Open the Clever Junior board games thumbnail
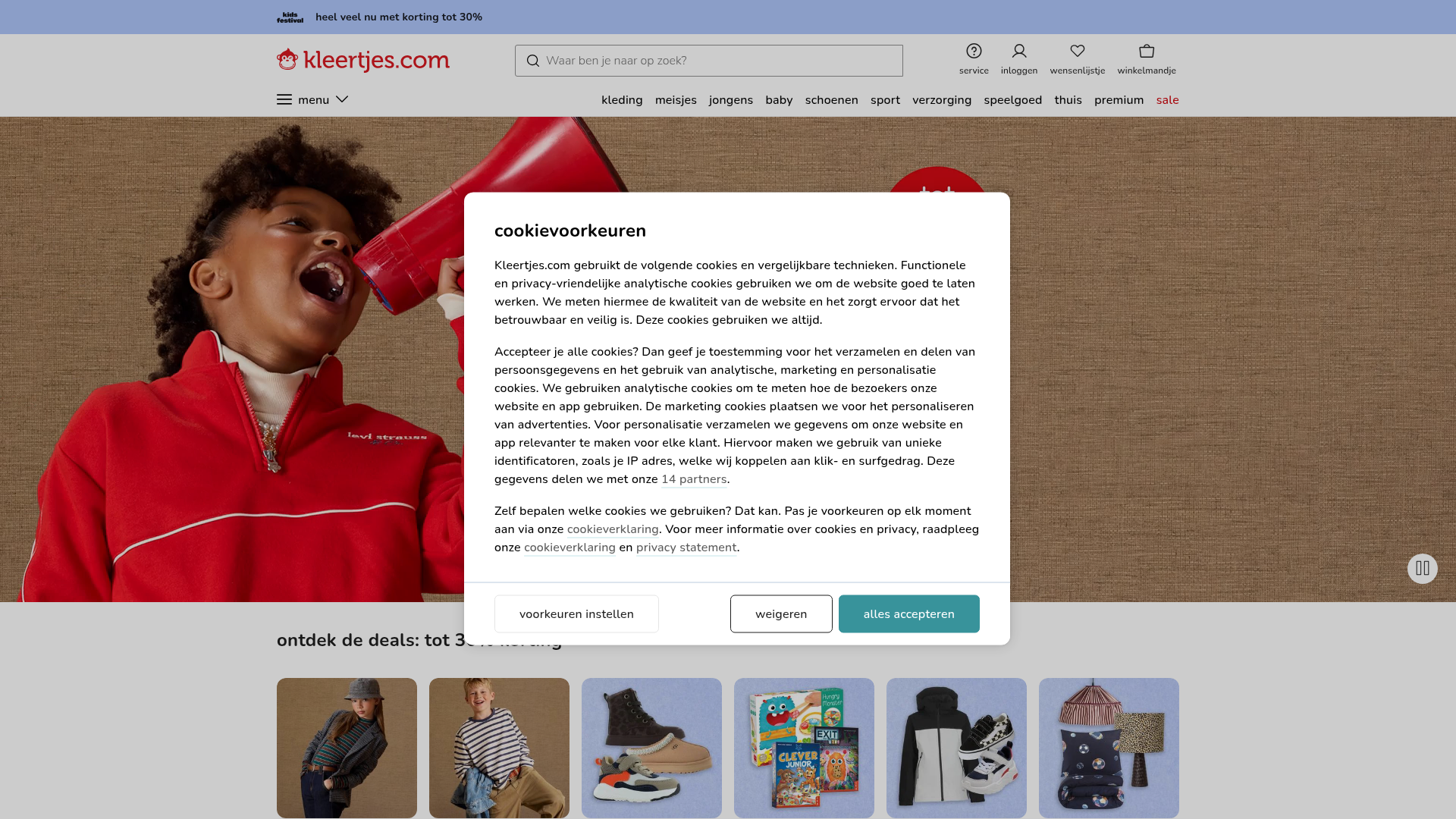Image resolution: width=1456 pixels, height=819 pixels. coord(804,748)
